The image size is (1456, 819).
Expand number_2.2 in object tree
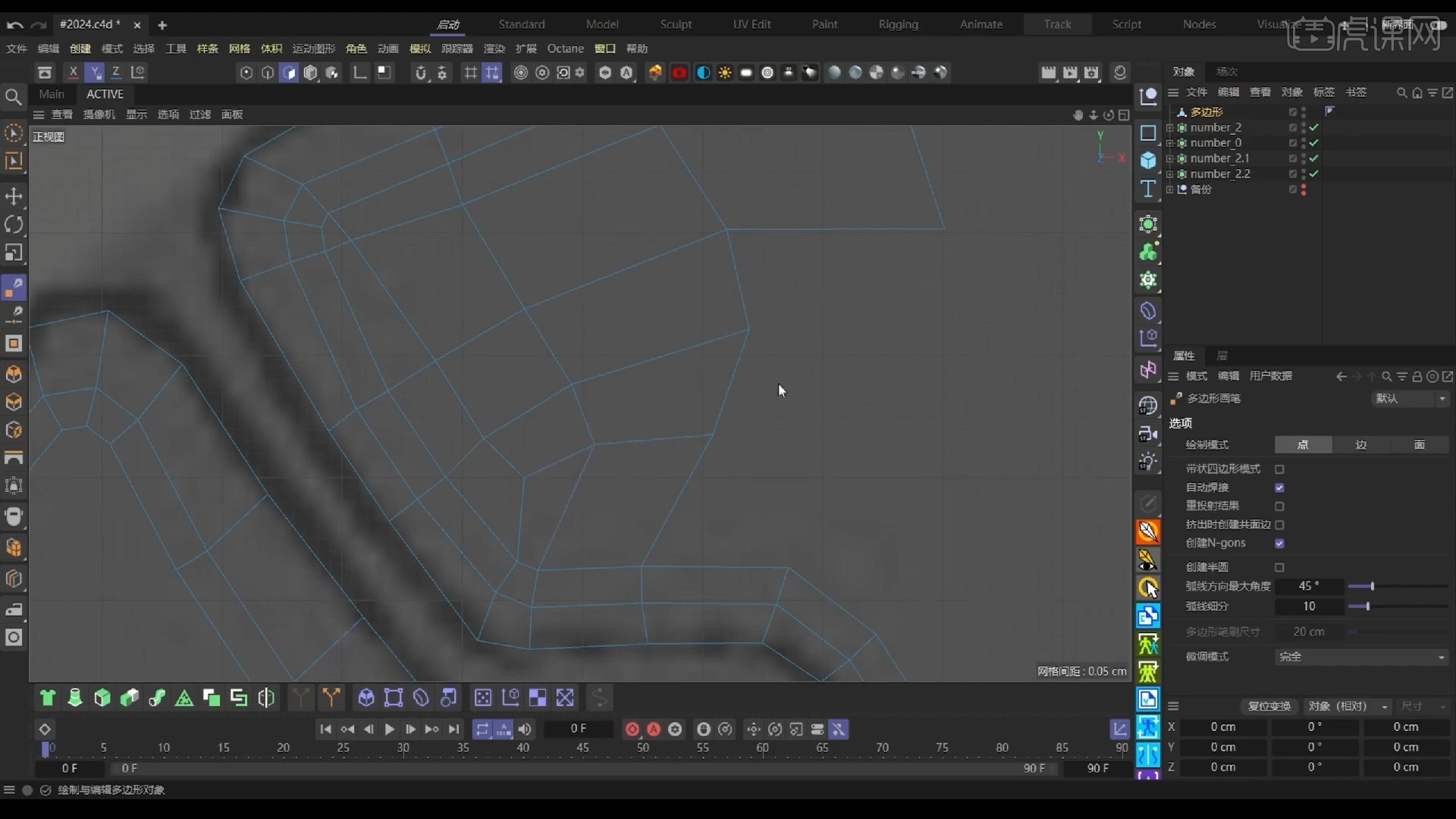tap(1170, 174)
